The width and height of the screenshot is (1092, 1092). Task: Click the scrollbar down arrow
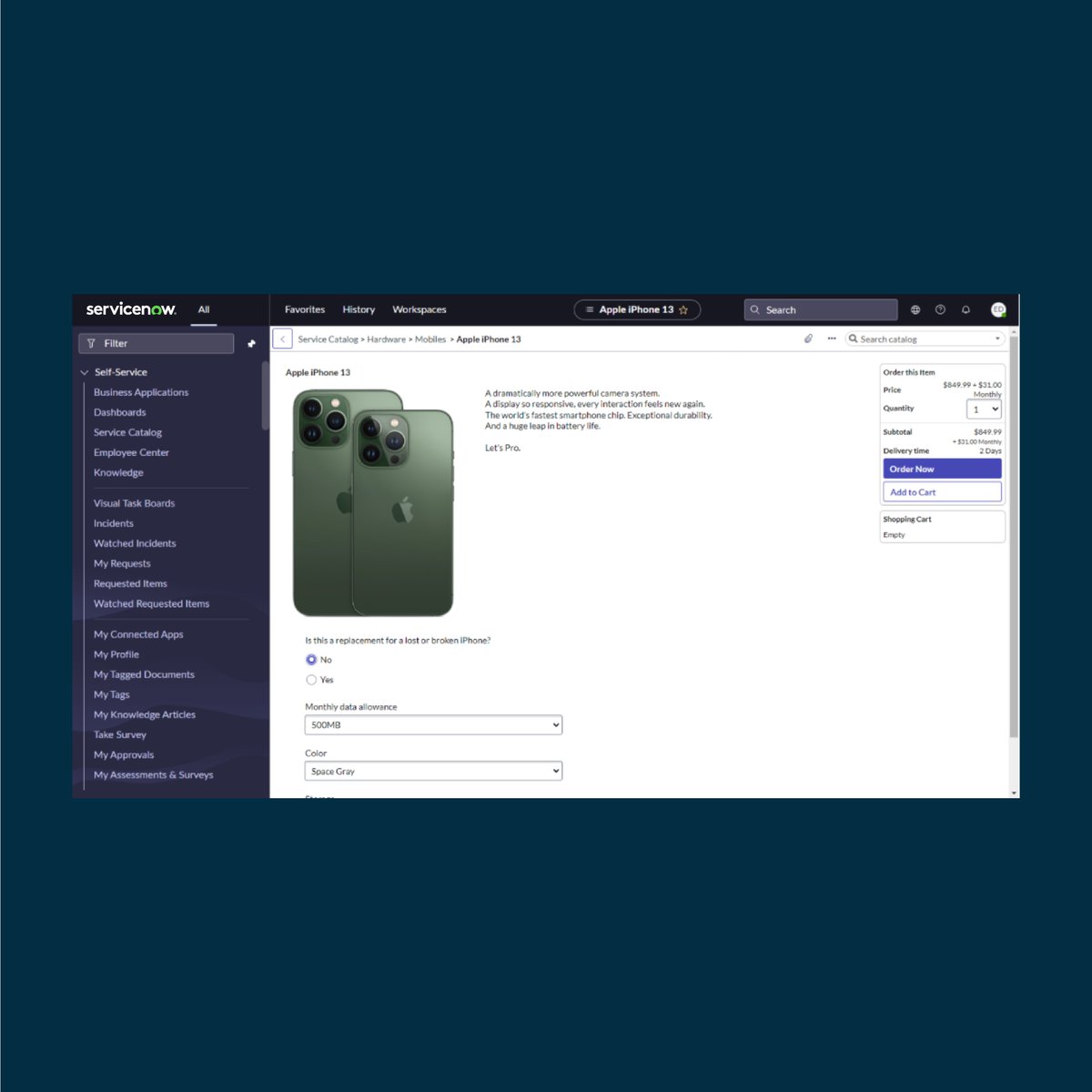pyautogui.click(x=1014, y=793)
